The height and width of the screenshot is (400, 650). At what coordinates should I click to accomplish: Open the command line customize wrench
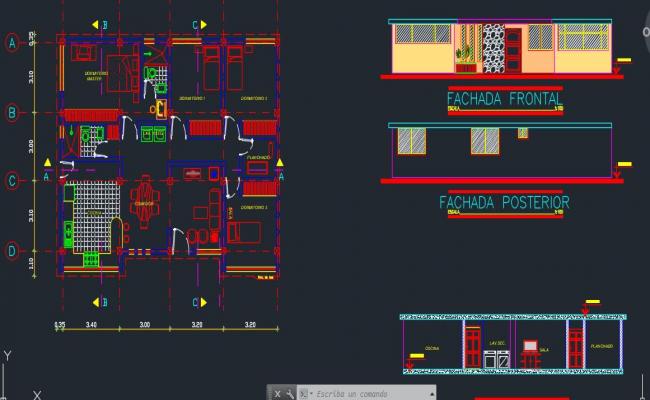click(x=289, y=393)
